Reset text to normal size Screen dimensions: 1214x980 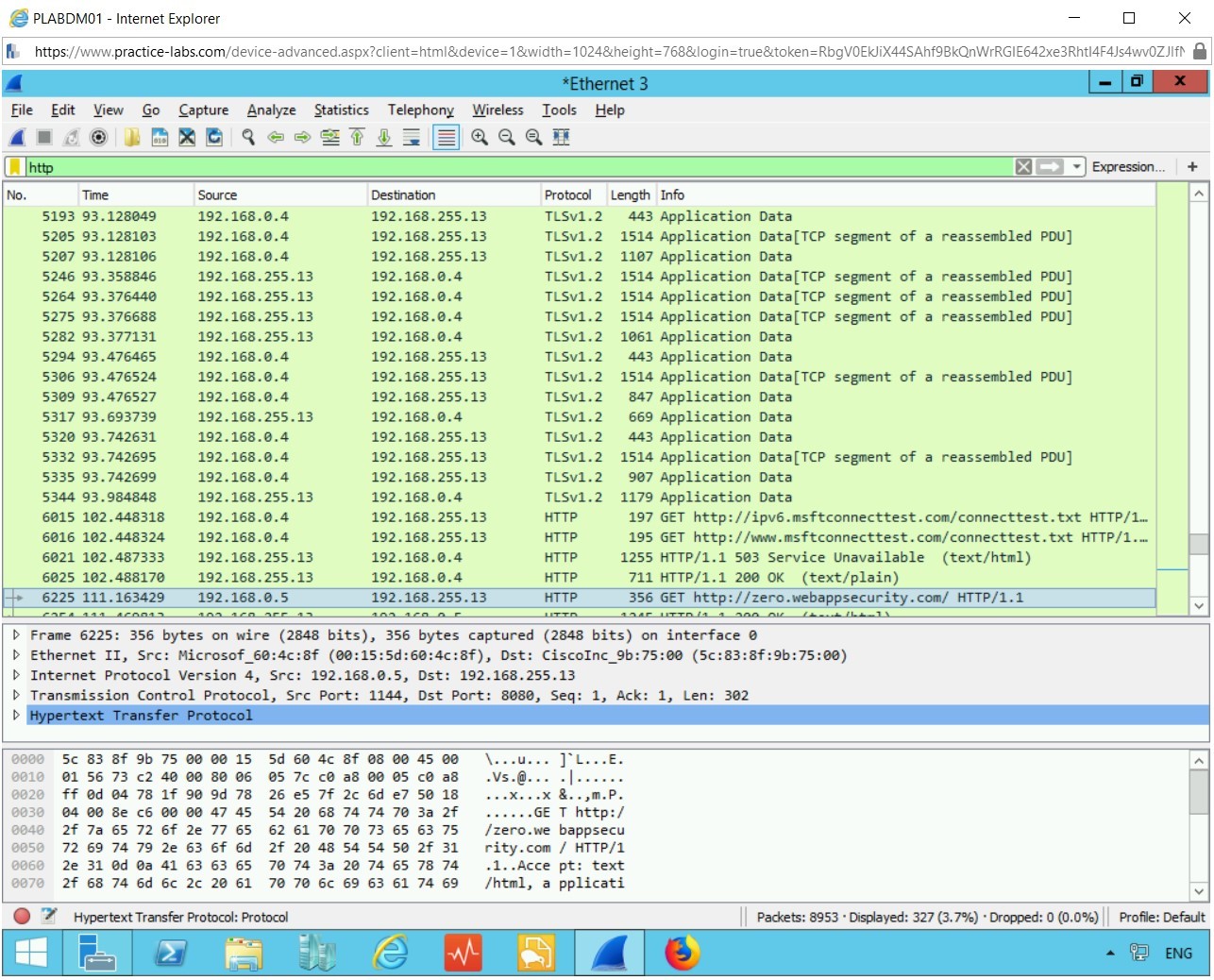pos(533,138)
